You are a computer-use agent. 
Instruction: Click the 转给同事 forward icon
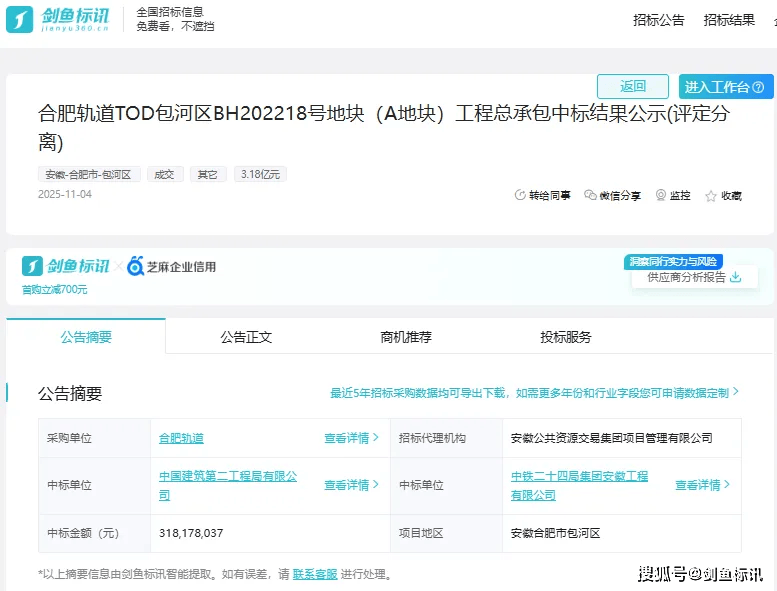pos(520,195)
